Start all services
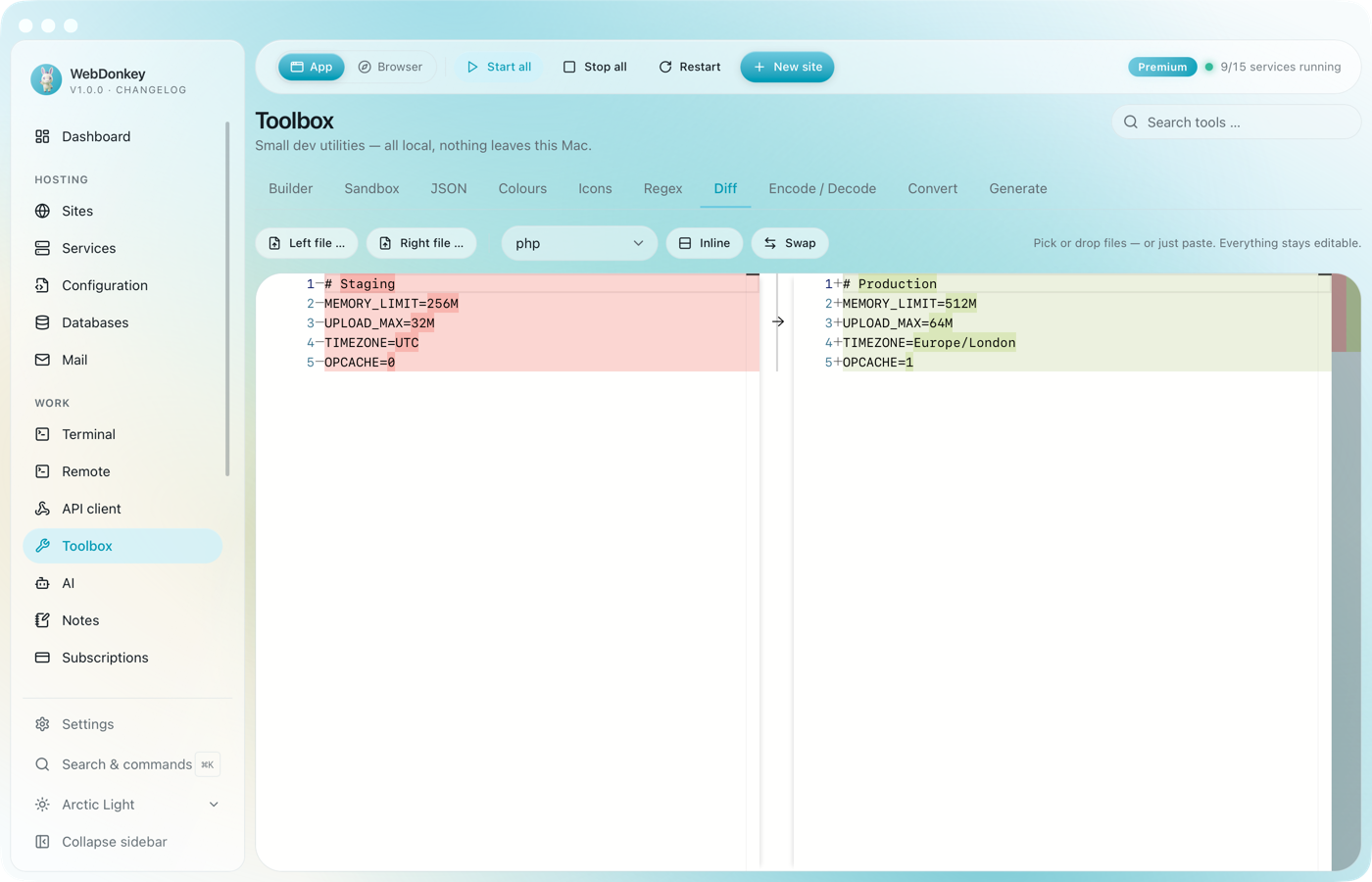 pos(499,67)
